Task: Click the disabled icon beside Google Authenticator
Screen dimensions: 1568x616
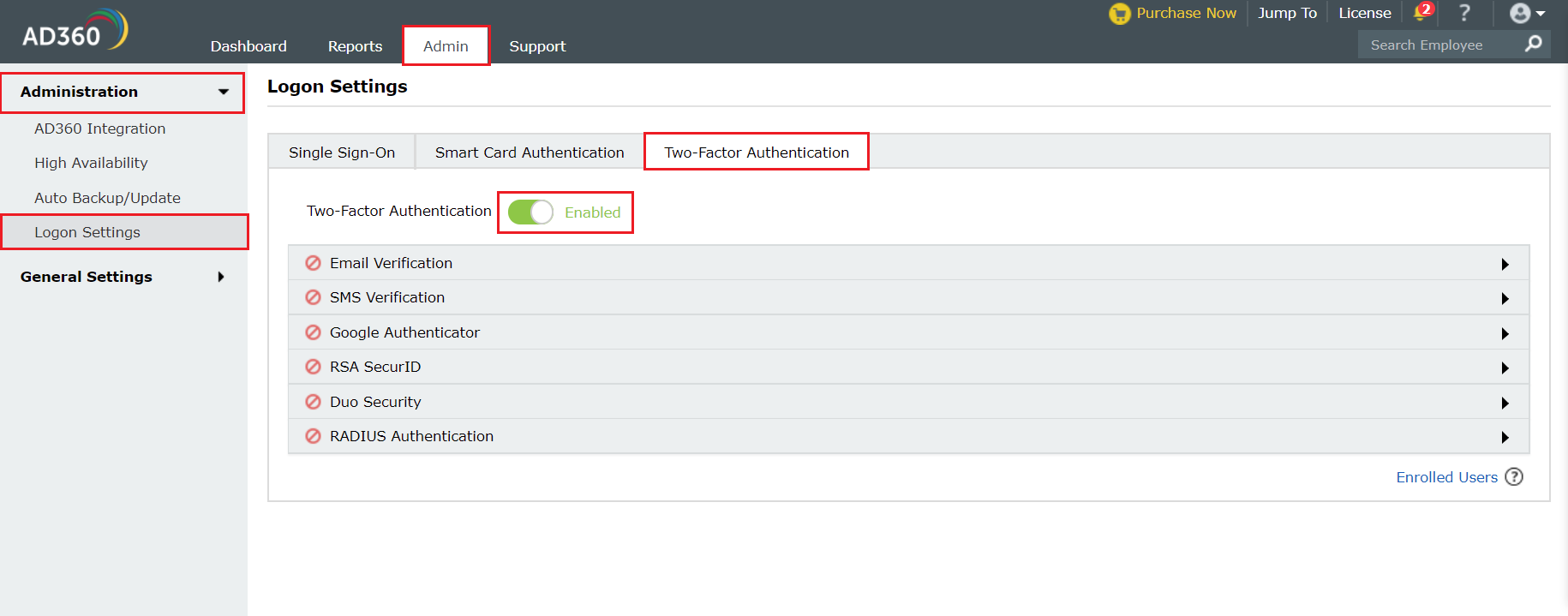Action: pos(314,332)
